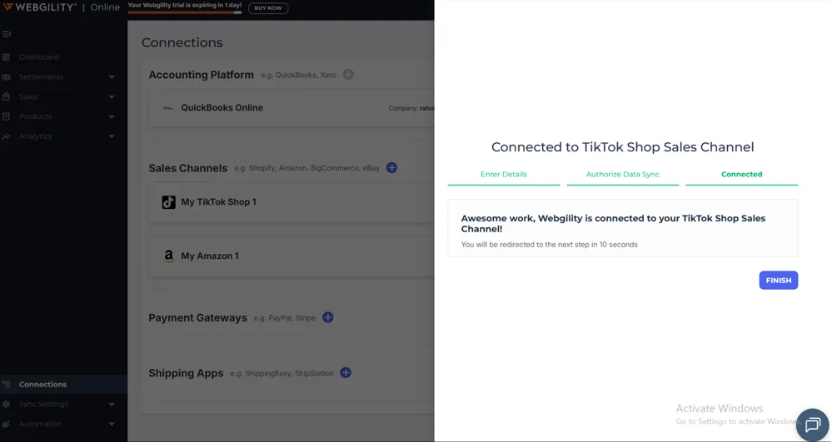This screenshot has height=442, width=831.
Task: Add an Accounting Platform with plus icon
Action: pyautogui.click(x=348, y=74)
